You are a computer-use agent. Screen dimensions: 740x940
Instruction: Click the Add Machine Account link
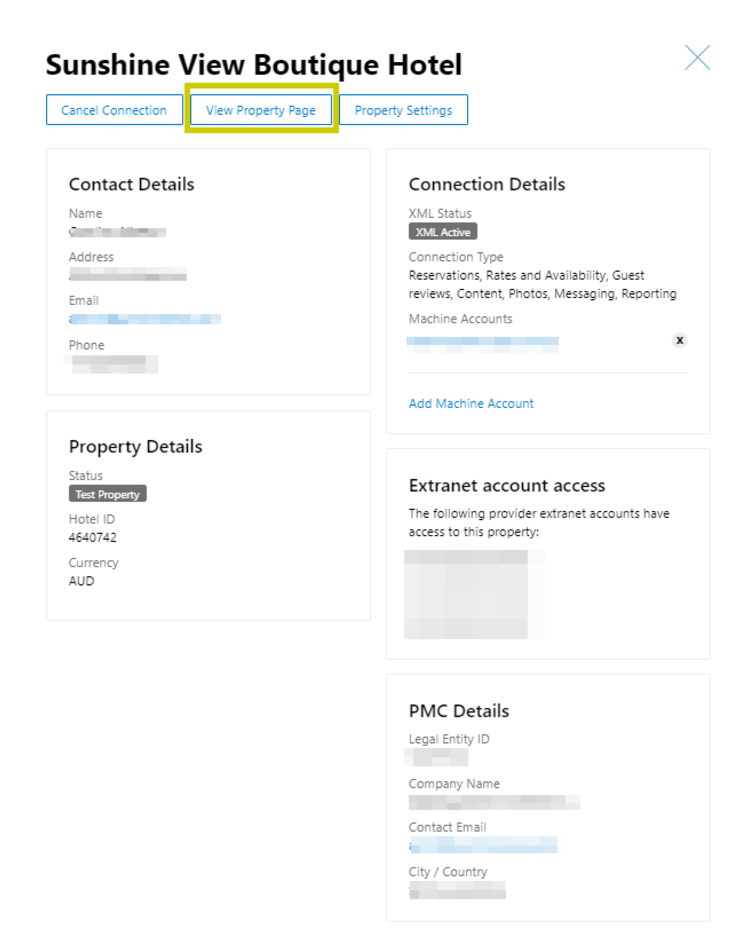(471, 404)
